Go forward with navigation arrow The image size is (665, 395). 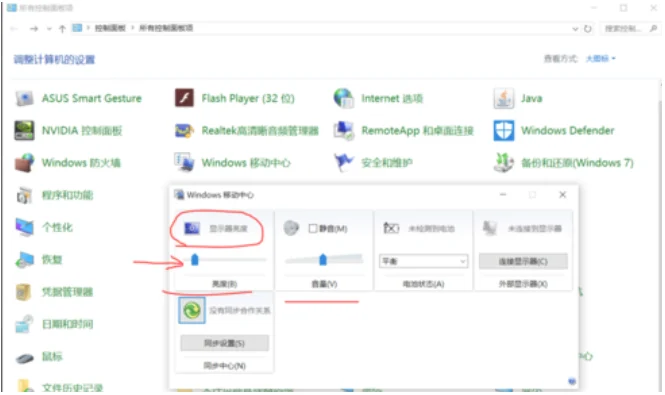click(34, 29)
